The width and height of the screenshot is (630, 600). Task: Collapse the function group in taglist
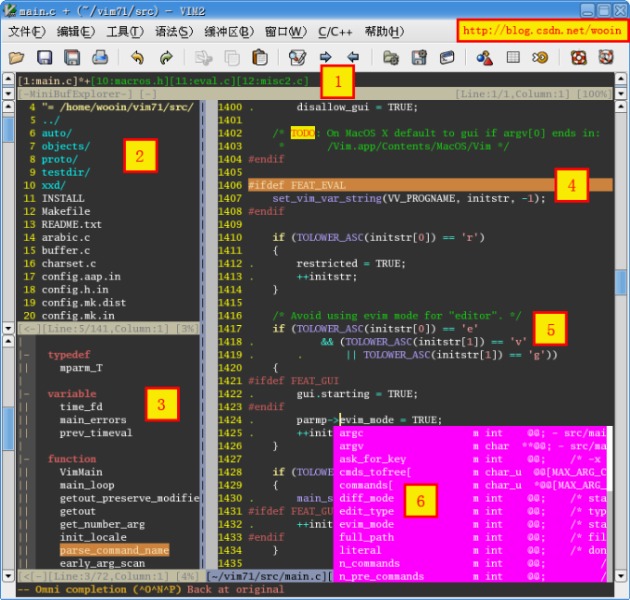tap(25, 459)
